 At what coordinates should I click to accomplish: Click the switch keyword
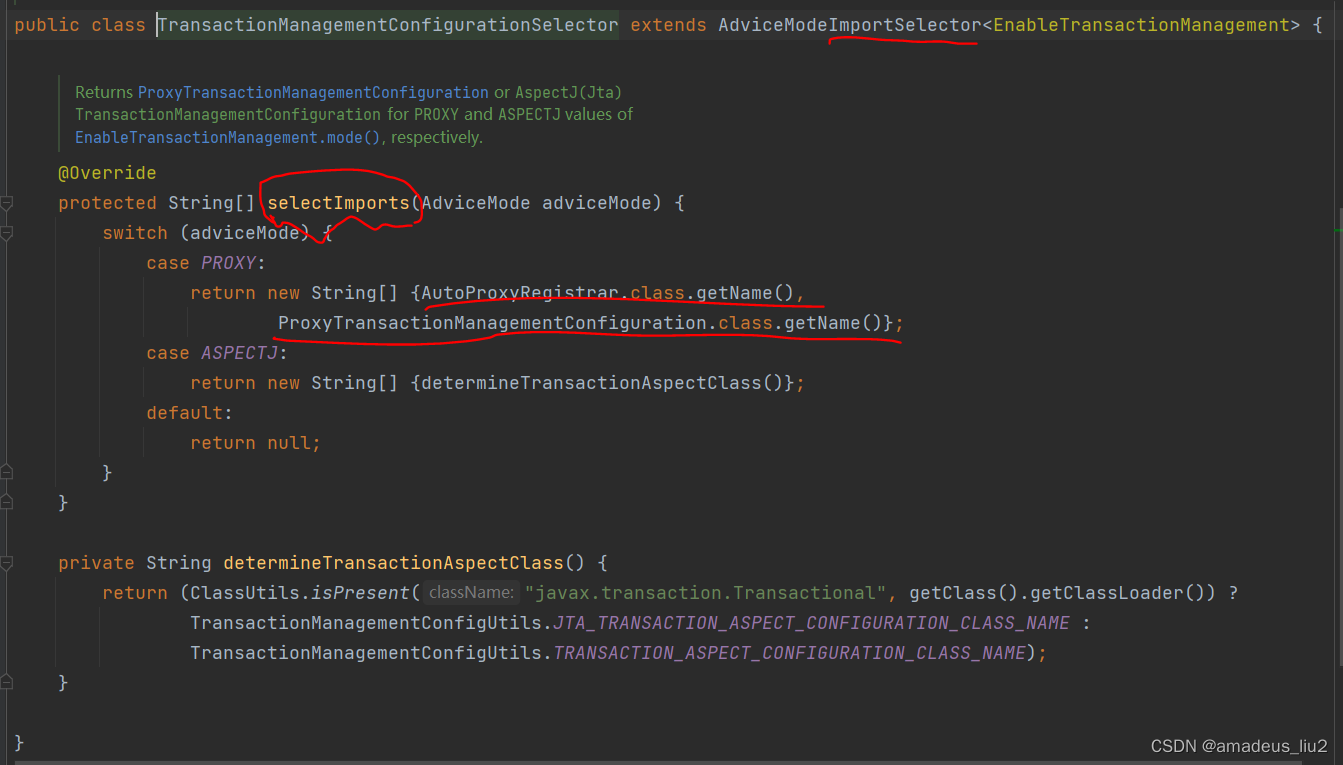click(x=135, y=233)
